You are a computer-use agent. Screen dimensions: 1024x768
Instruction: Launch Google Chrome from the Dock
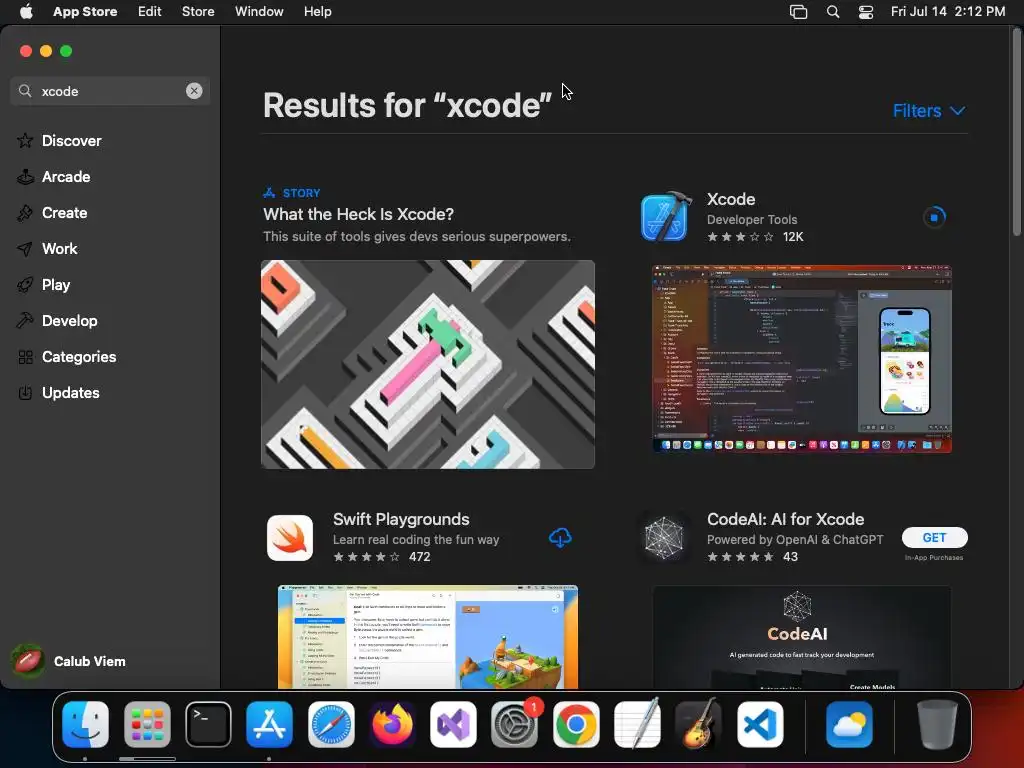coord(576,724)
